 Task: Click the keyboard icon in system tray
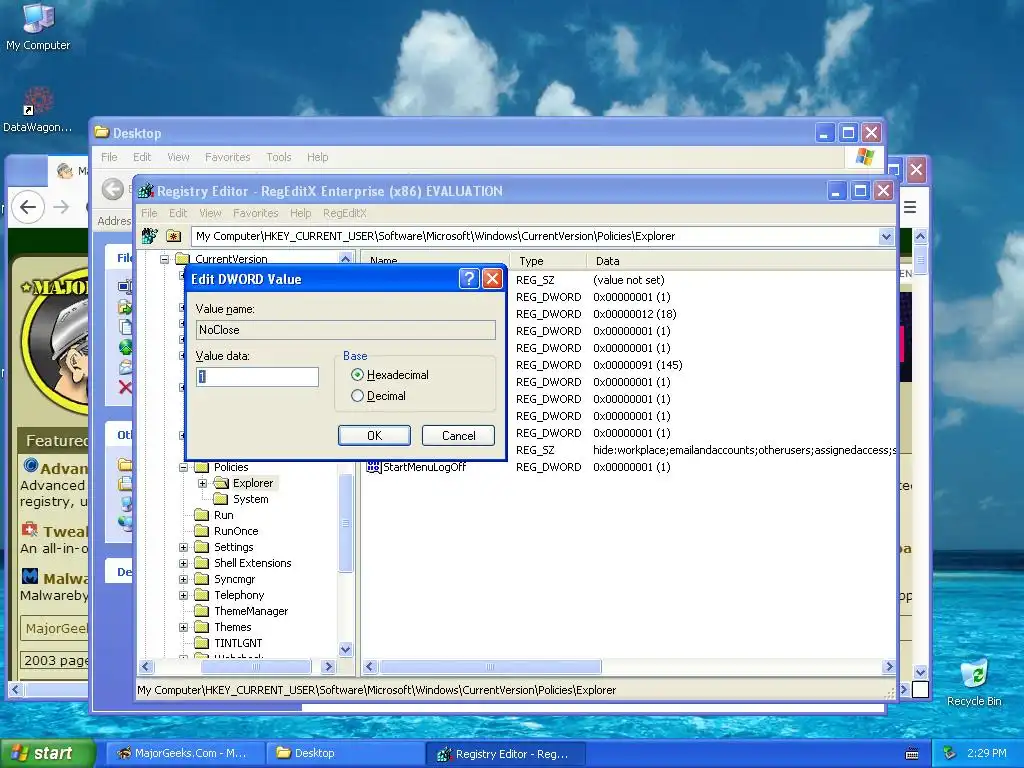tap(912, 754)
